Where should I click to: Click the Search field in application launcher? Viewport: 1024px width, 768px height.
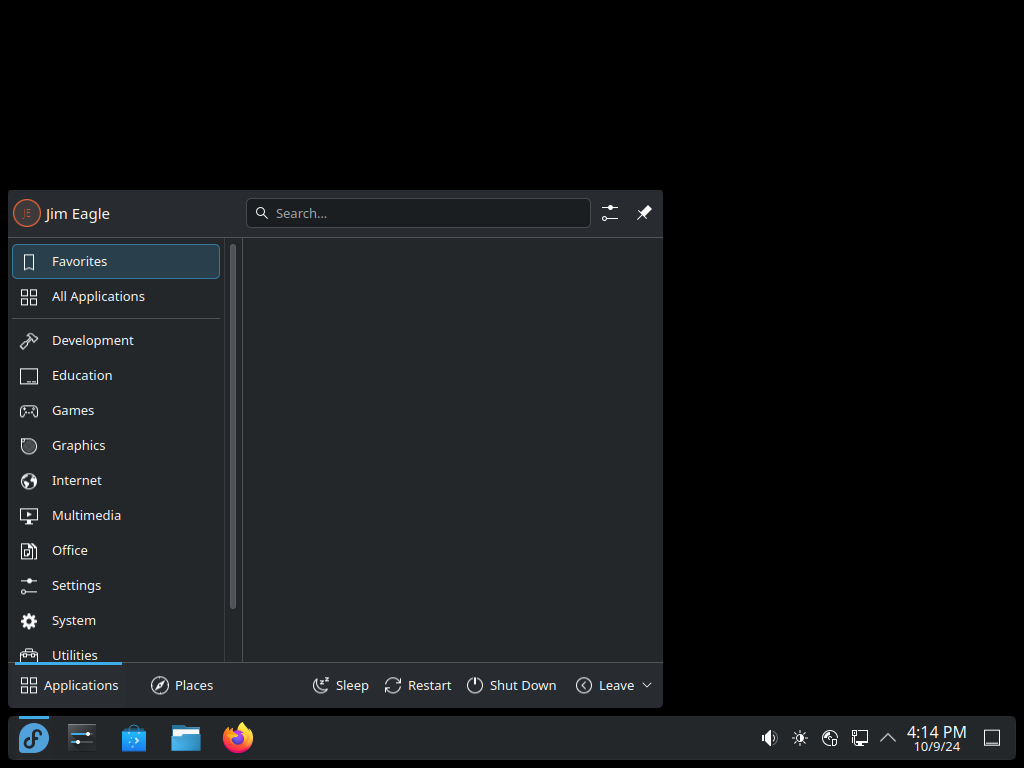(418, 214)
